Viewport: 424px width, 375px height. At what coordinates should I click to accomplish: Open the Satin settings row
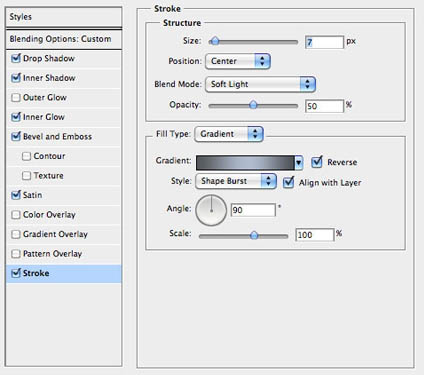64,195
